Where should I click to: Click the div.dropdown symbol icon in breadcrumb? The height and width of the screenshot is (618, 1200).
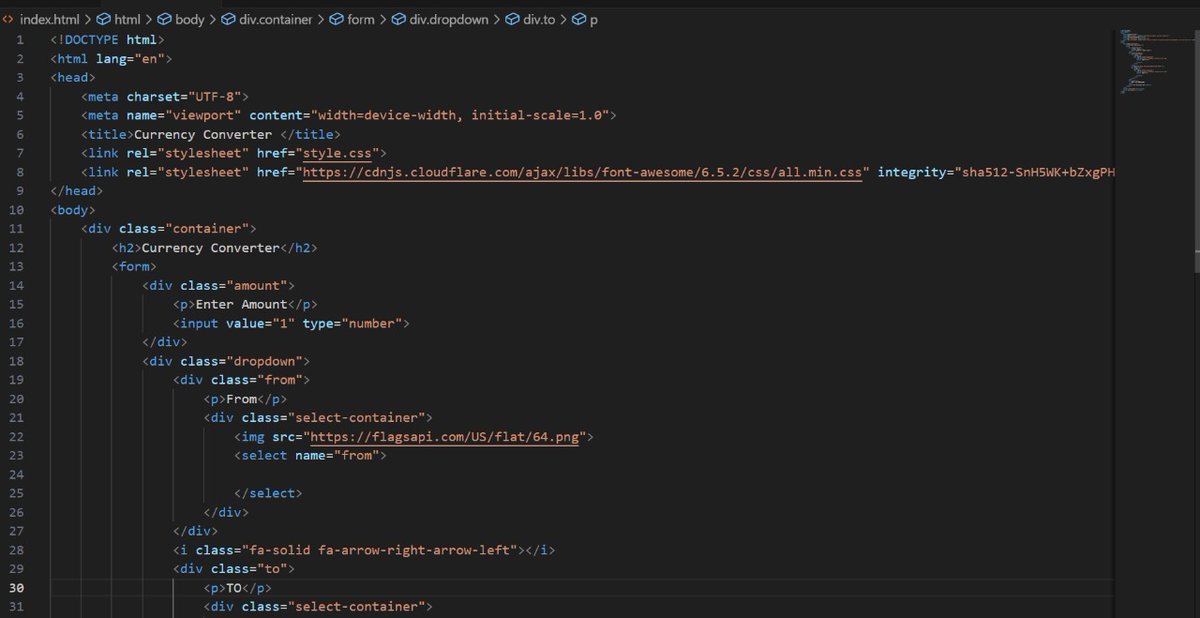[400, 18]
